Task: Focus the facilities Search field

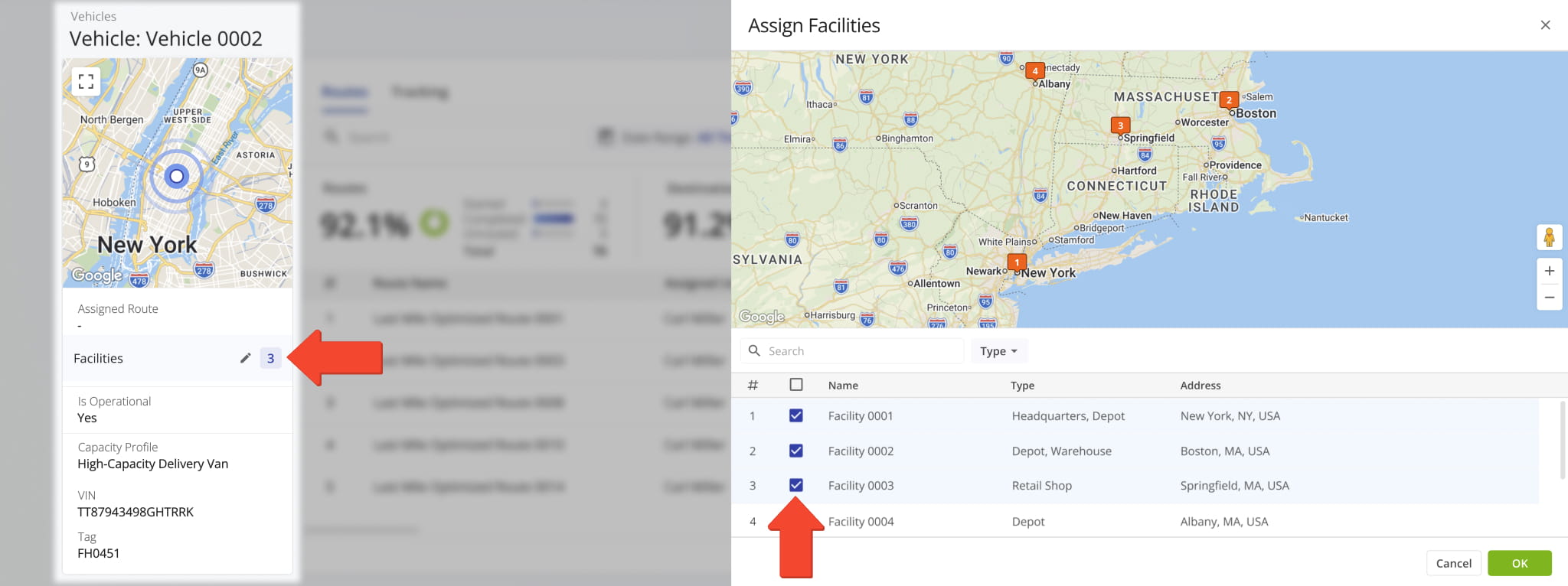Action: 851,350
